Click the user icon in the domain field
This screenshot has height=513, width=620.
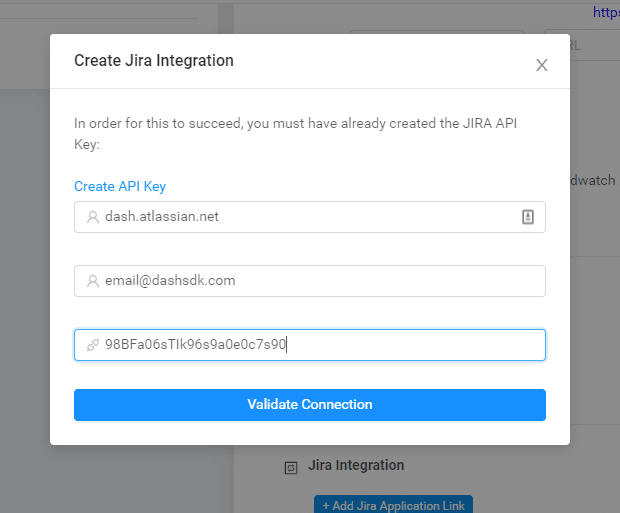point(93,217)
